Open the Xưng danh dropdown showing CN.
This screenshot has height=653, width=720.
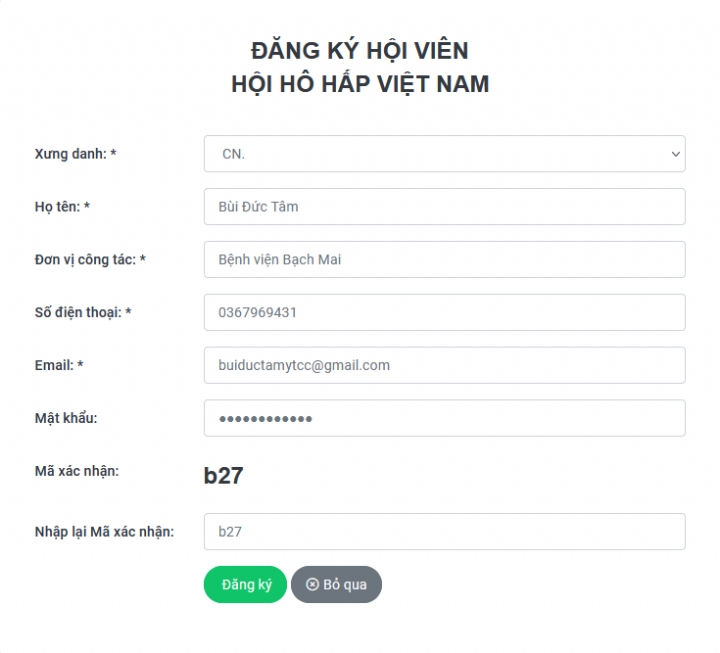(444, 154)
